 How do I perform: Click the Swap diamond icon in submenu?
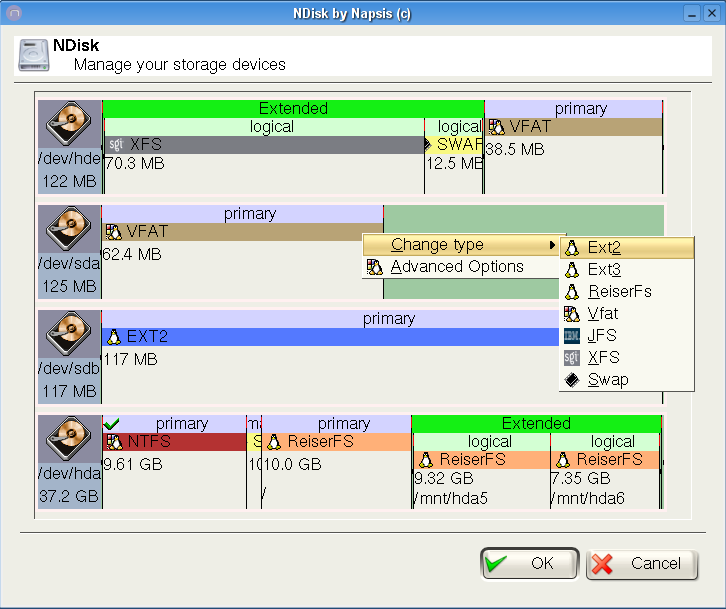point(572,380)
